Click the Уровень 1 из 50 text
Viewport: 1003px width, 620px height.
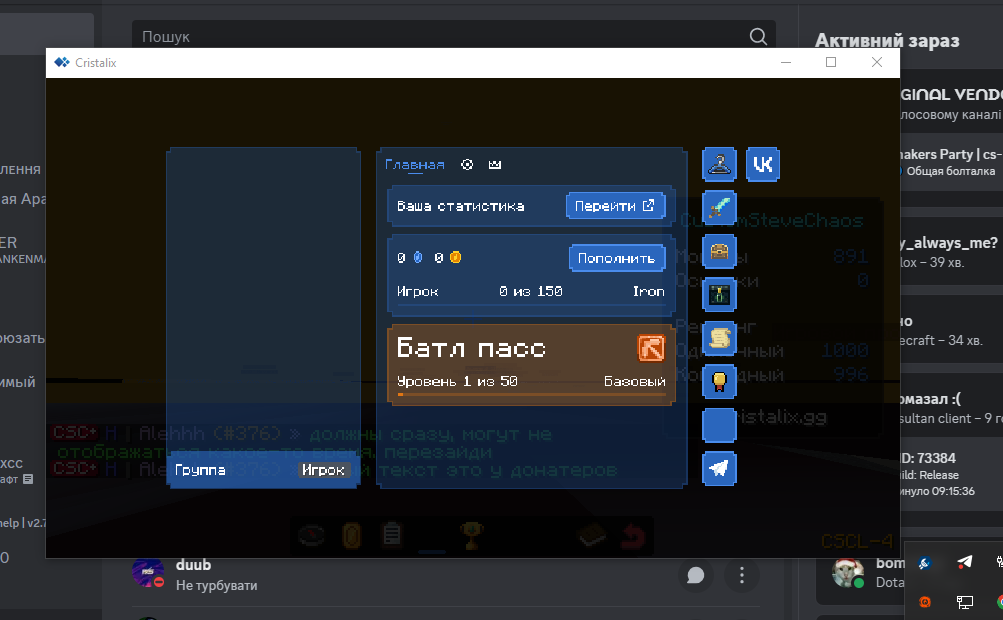457,381
